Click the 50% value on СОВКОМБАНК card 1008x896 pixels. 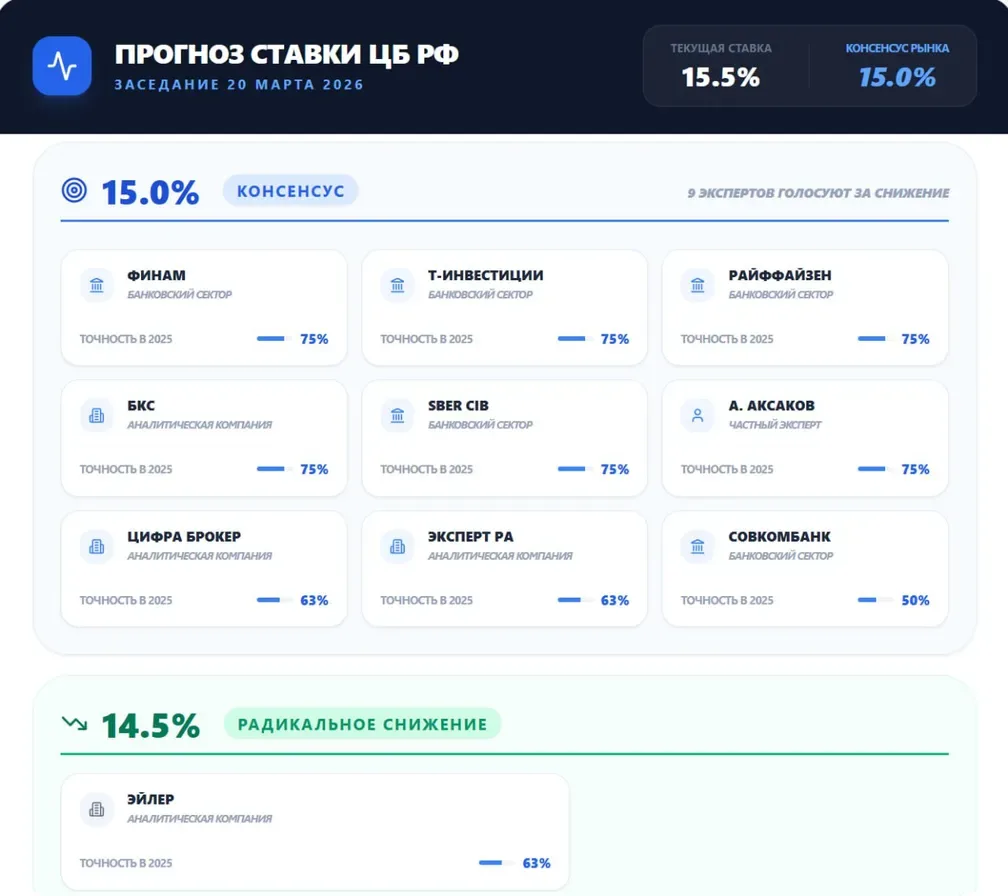tap(915, 600)
